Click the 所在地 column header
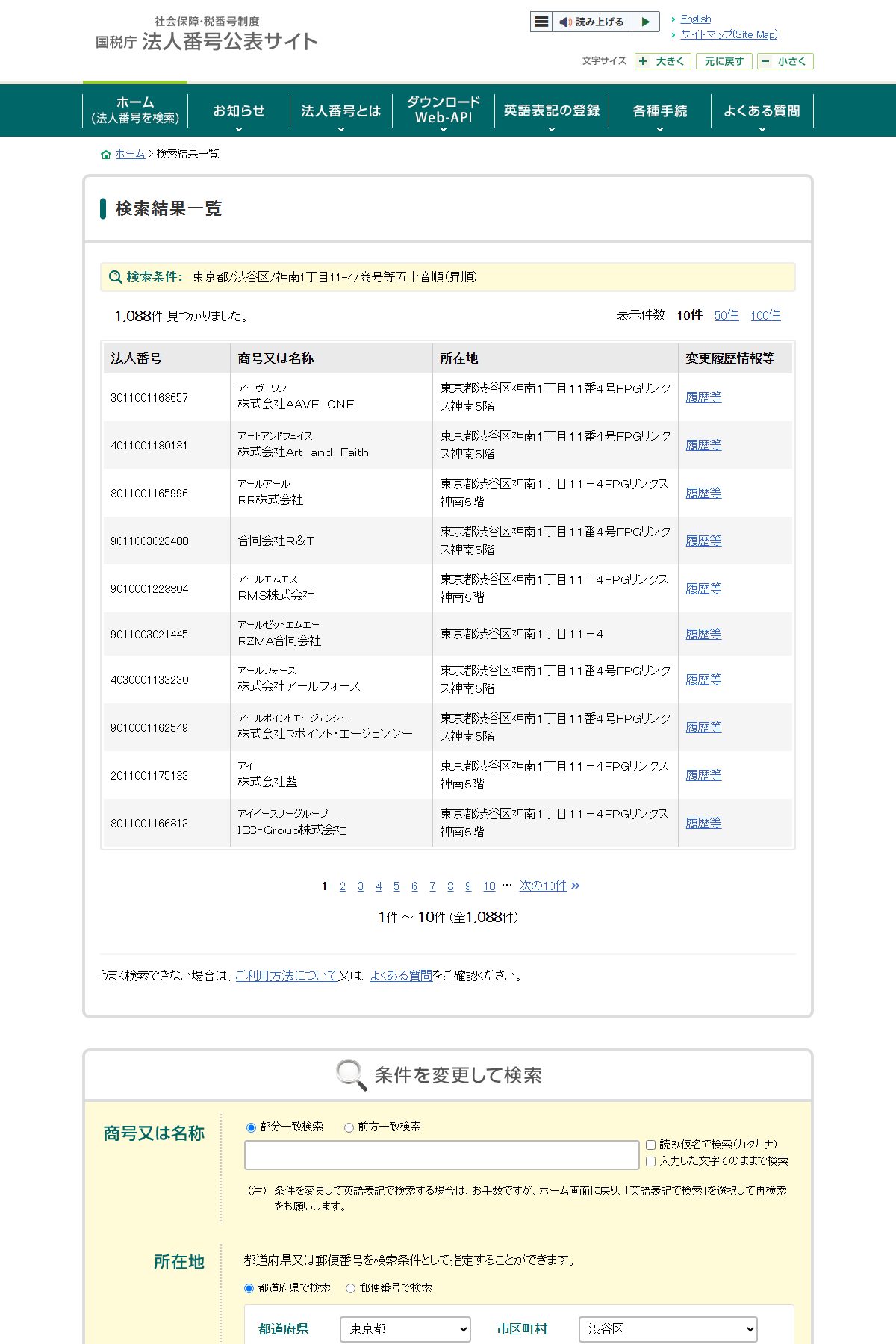This screenshot has height=1344, width=896. pos(555,358)
